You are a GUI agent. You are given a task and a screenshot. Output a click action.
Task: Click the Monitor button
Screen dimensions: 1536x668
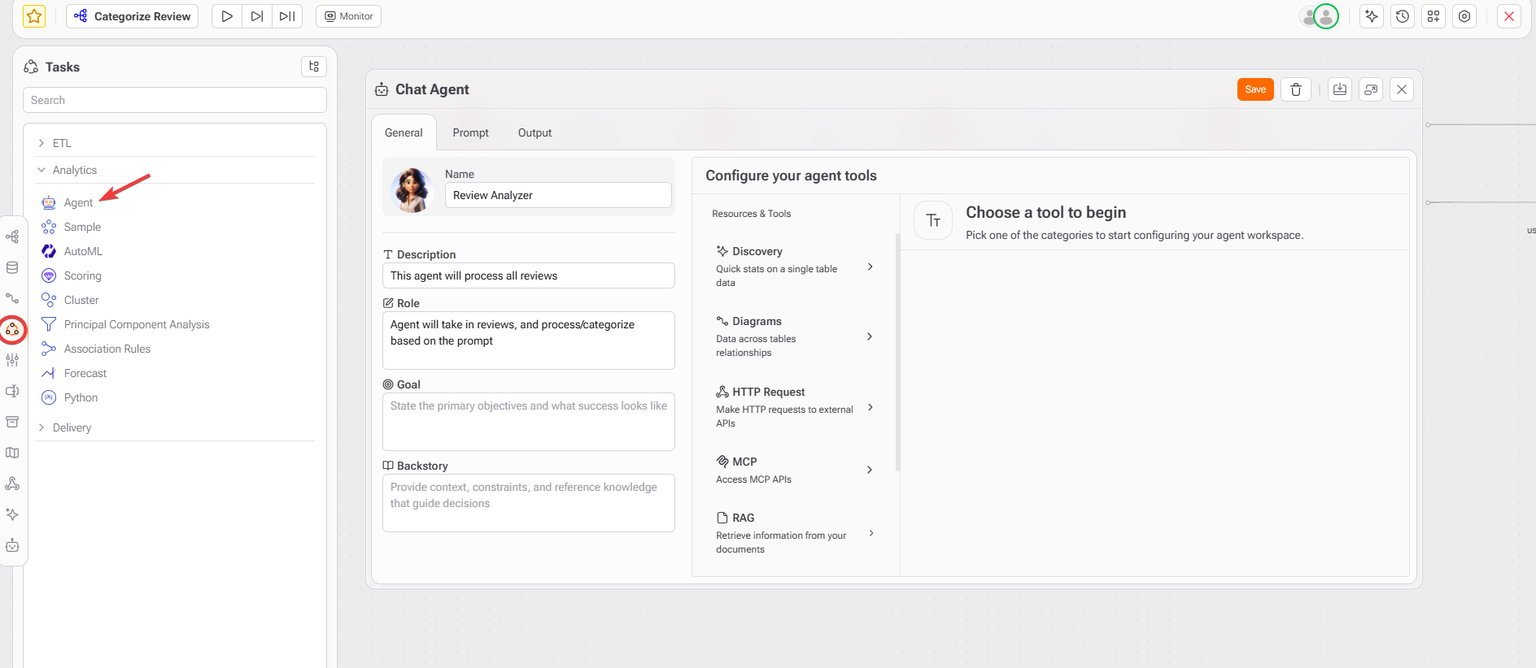348,16
